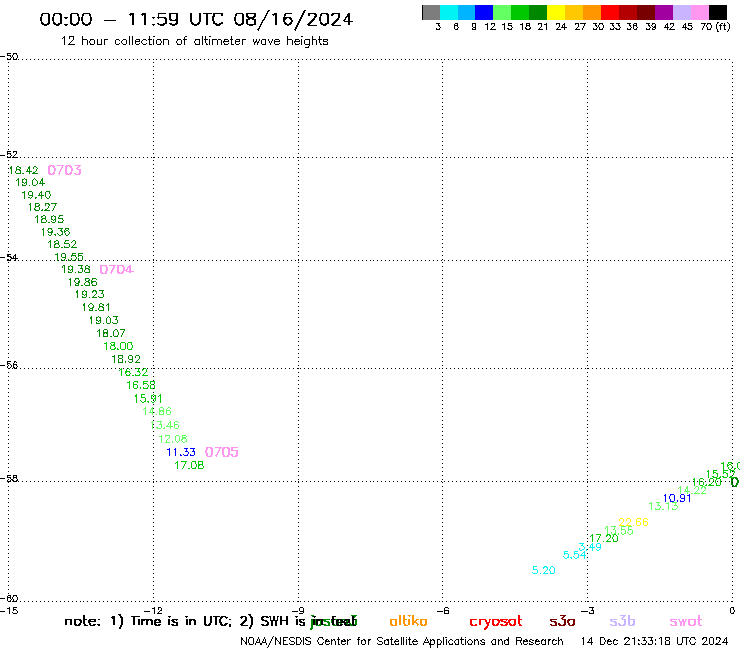Click the value 19.23
This screenshot has height=650, width=740.
tap(90, 295)
